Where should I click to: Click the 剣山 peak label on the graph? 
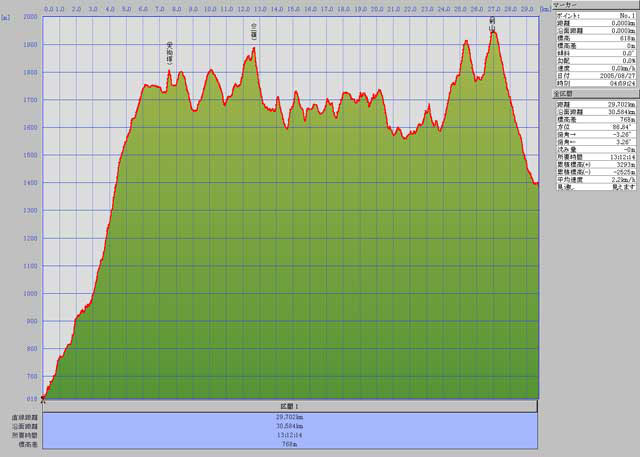click(x=492, y=23)
